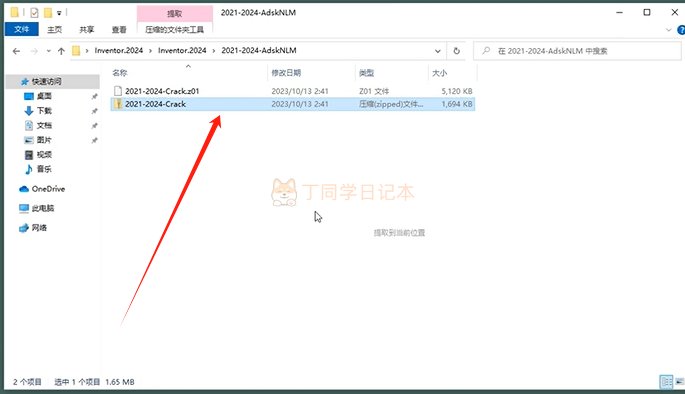Switch to the 查看 ribbon tab
Screen dimensions: 685x394
(119, 29)
